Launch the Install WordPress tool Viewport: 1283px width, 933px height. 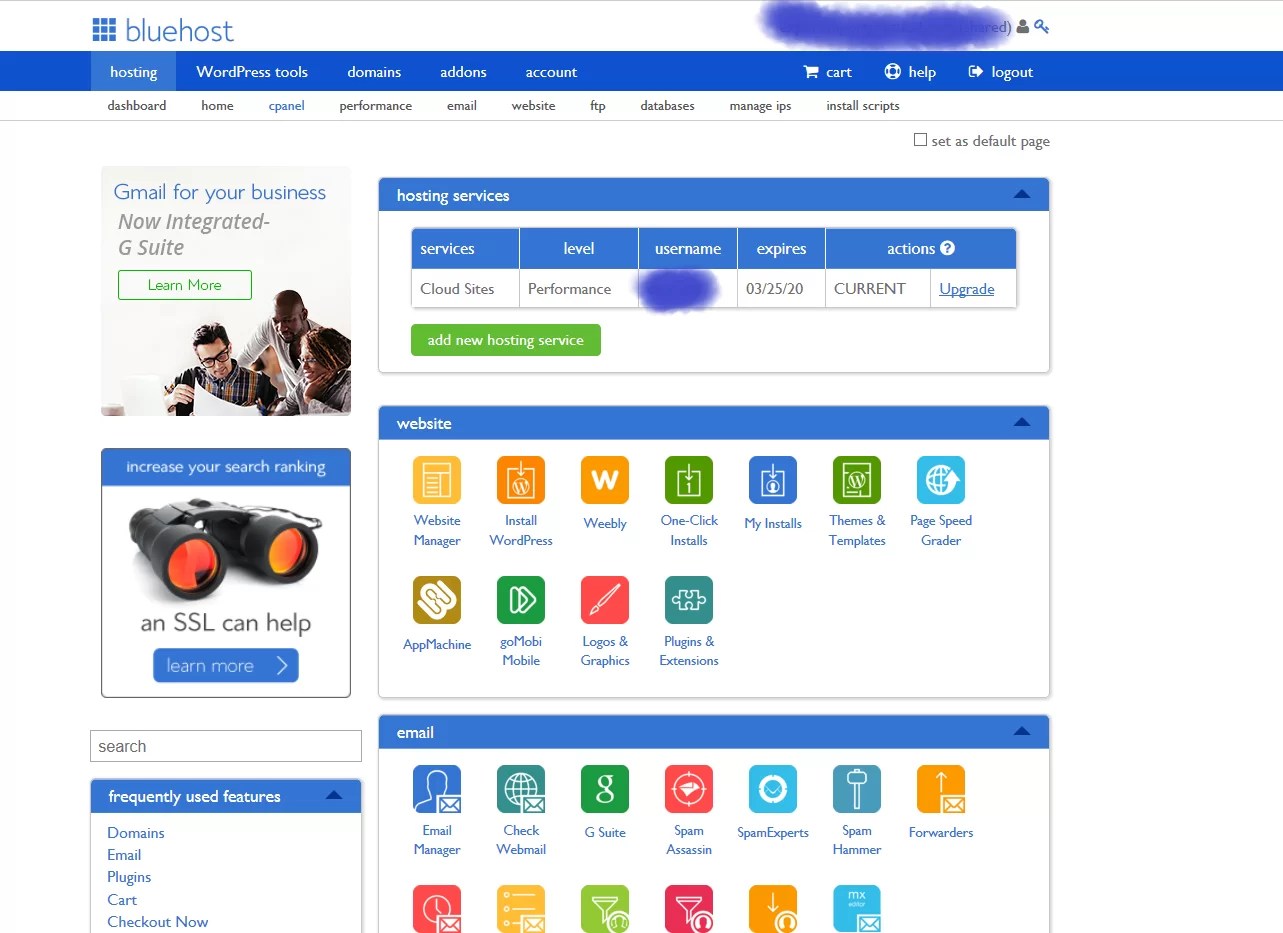(x=521, y=480)
